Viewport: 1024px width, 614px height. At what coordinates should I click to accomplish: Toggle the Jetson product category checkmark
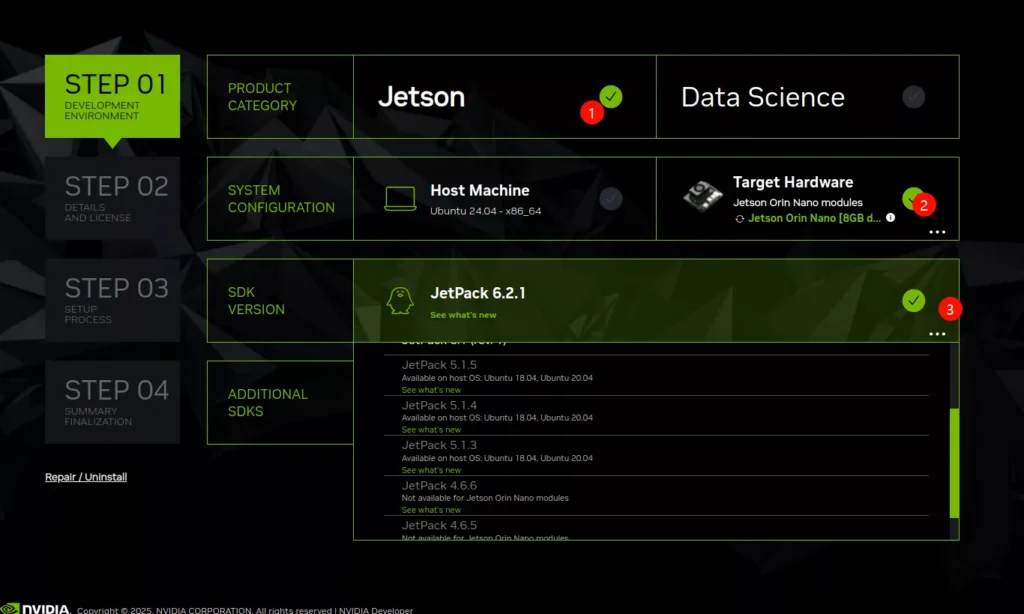tap(611, 96)
